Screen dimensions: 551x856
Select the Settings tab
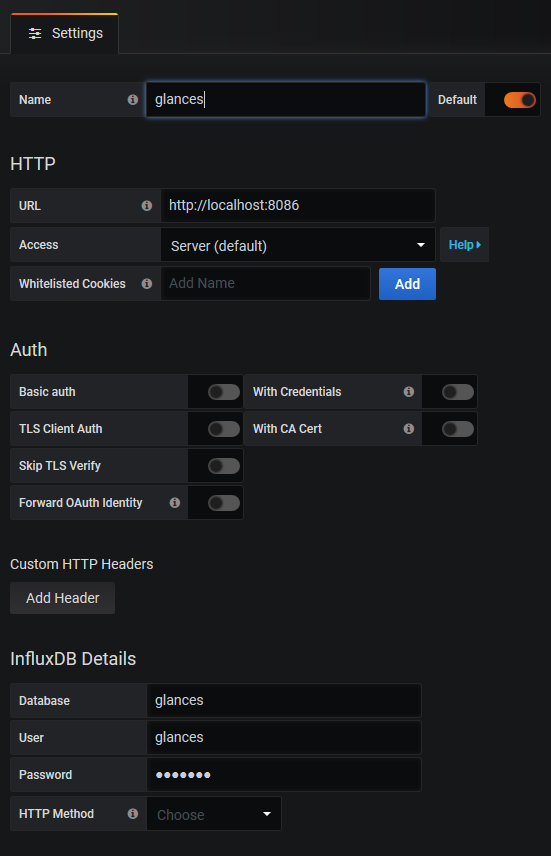(65, 33)
